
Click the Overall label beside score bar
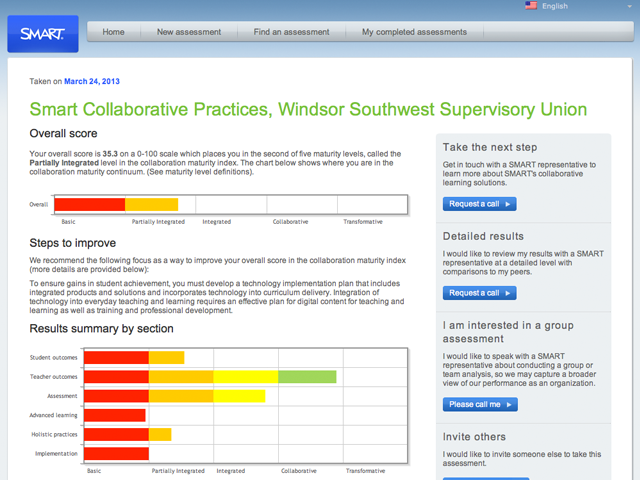39,204
